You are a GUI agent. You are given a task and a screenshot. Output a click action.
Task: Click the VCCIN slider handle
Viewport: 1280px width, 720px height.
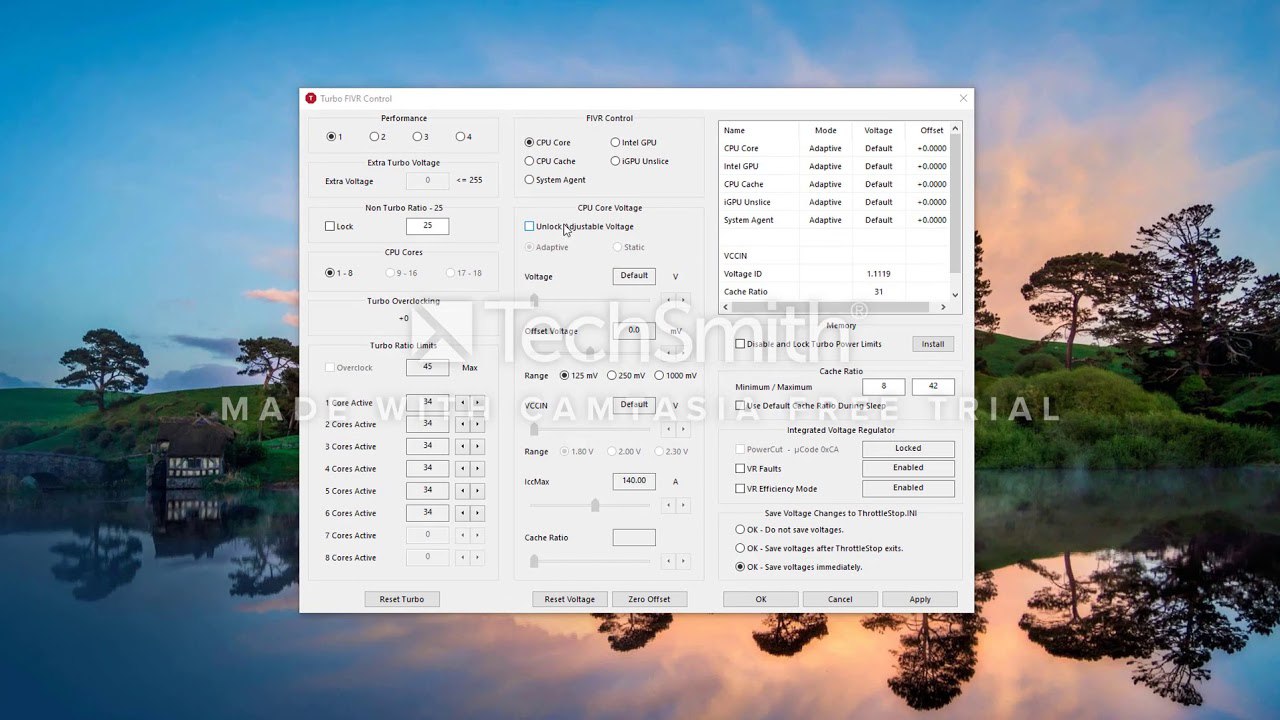click(x=534, y=429)
